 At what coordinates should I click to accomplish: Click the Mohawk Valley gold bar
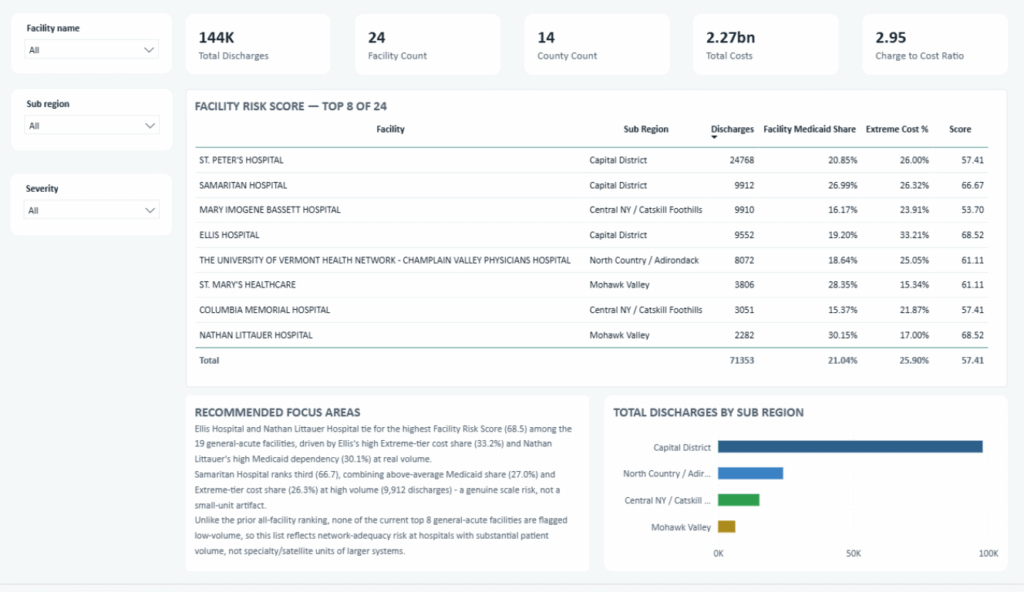point(726,527)
